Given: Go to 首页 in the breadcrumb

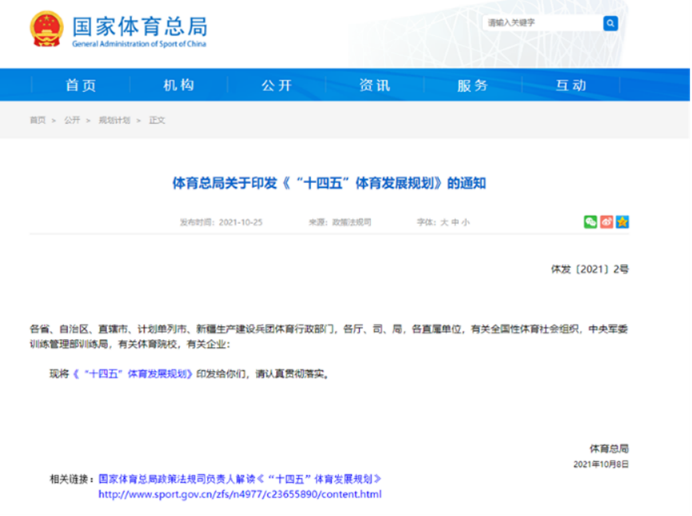Looking at the screenshot, I should [38, 120].
